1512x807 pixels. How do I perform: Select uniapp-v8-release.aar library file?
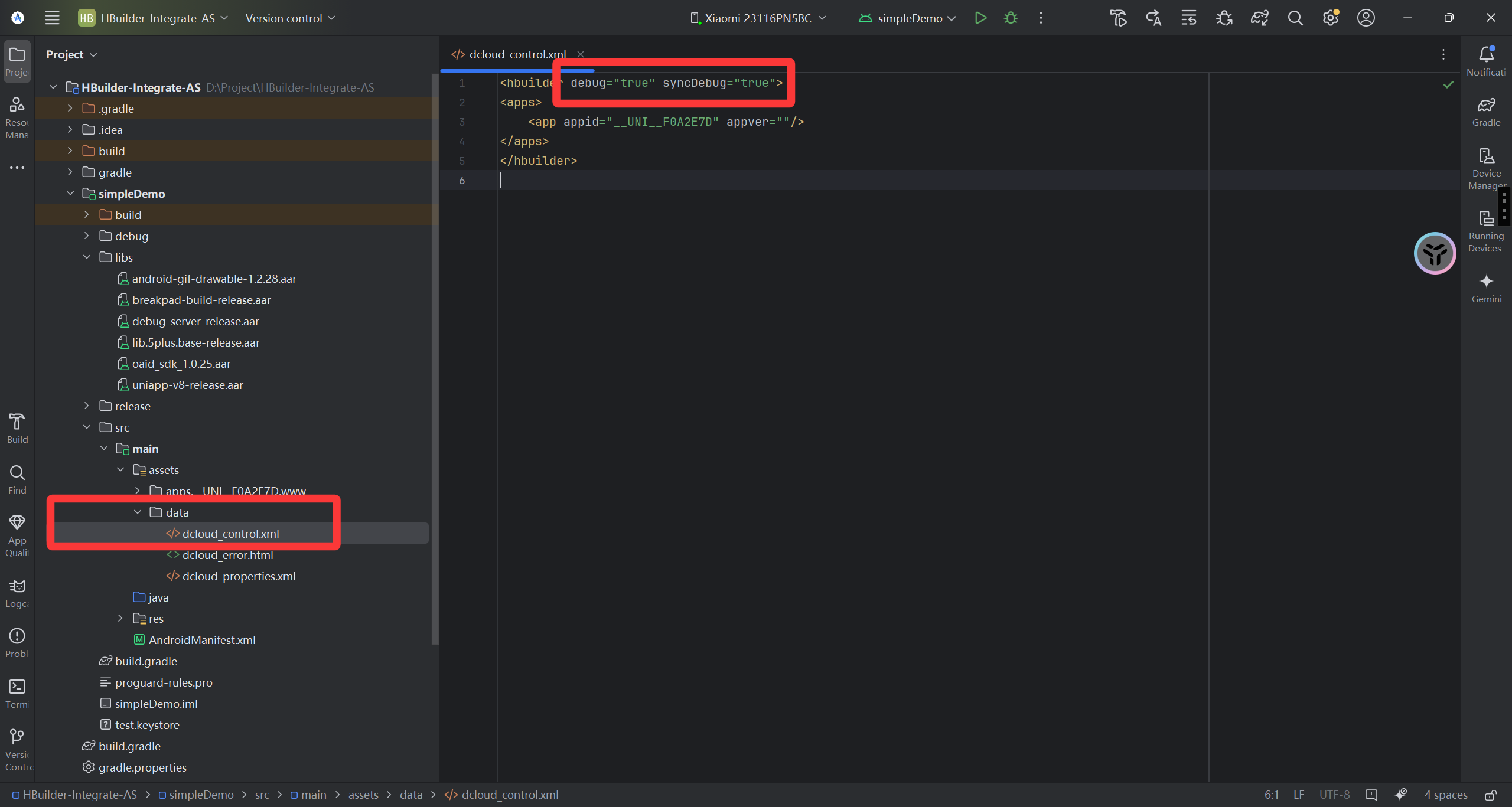pos(187,384)
